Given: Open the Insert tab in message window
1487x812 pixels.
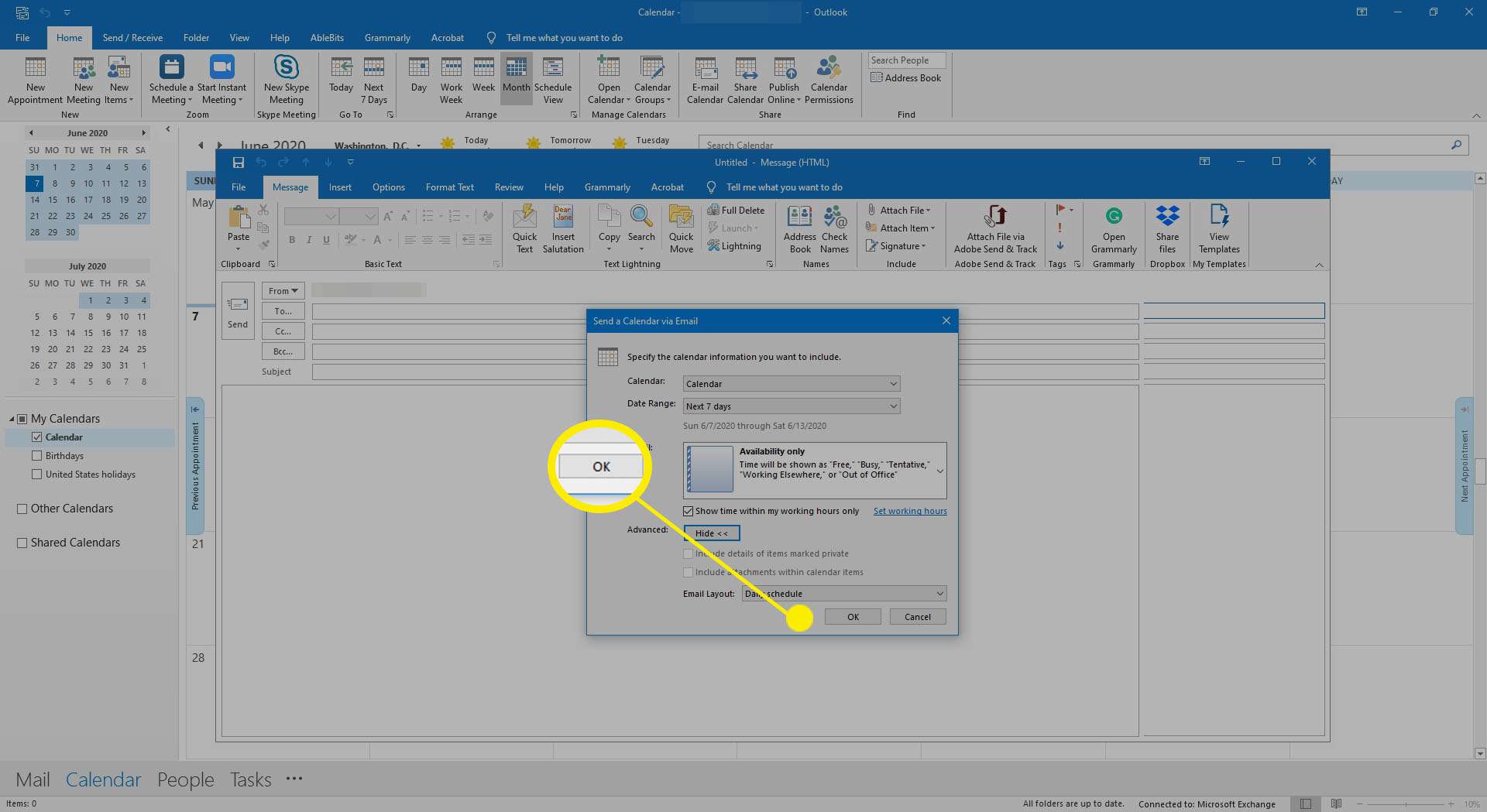Looking at the screenshot, I should tap(340, 187).
